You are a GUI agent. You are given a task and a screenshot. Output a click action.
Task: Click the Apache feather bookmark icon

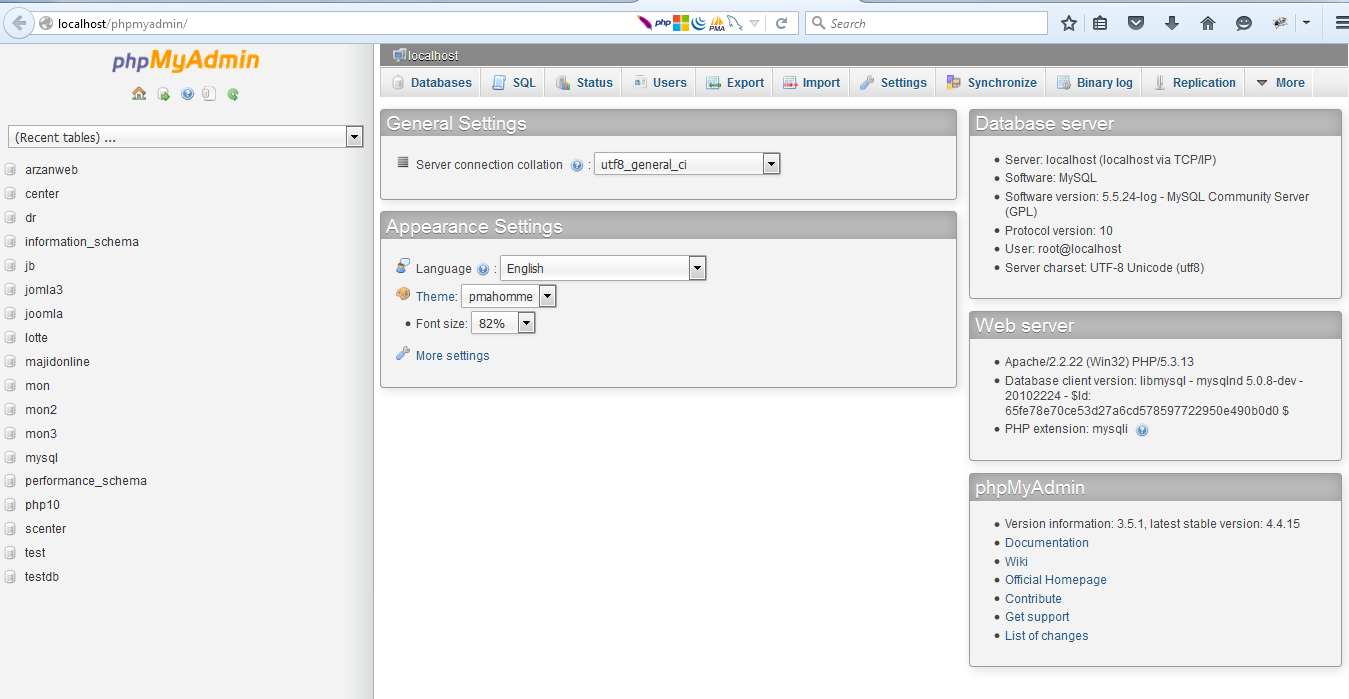(x=645, y=23)
